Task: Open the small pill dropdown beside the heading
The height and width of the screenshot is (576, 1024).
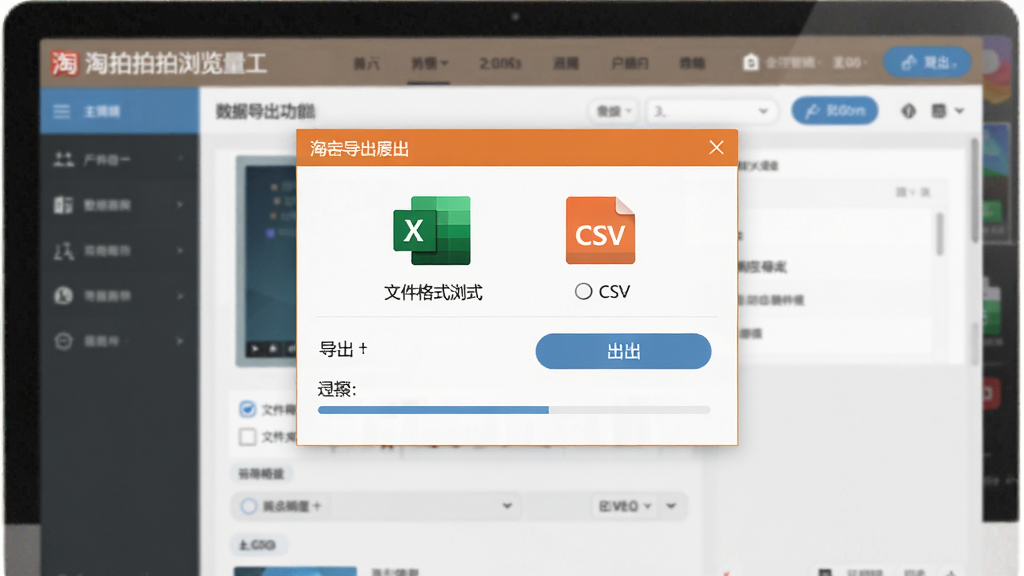Action: point(613,112)
